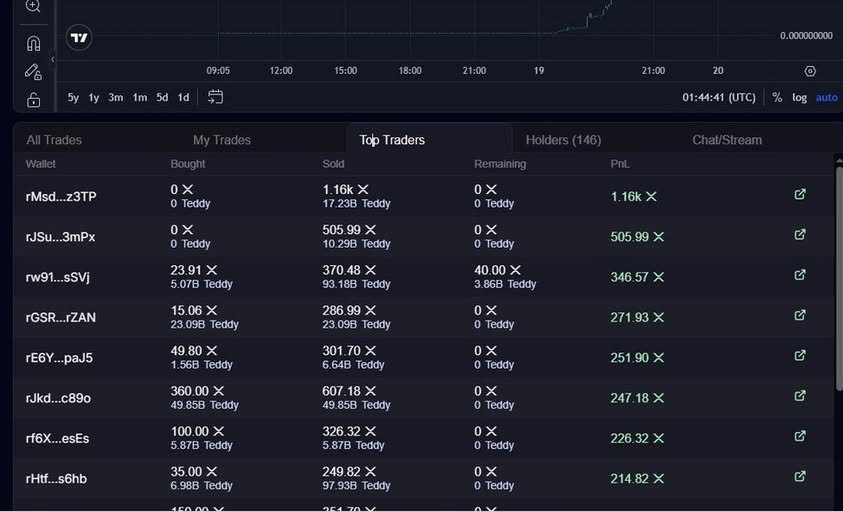This screenshot has height=512, width=843.
Task: Open the Holders (146) tab
Action: pyautogui.click(x=563, y=140)
